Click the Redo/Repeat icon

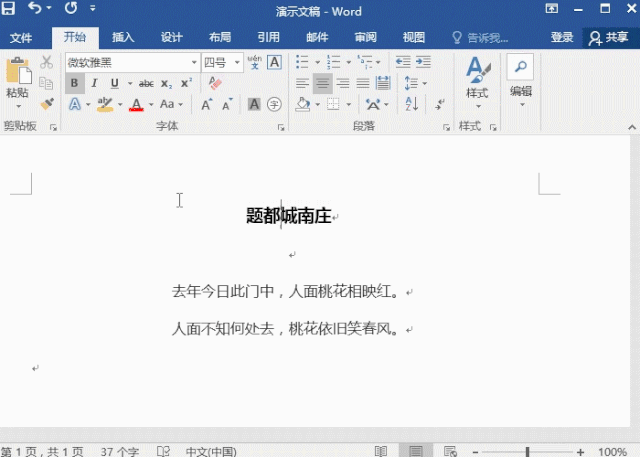pos(71,8)
